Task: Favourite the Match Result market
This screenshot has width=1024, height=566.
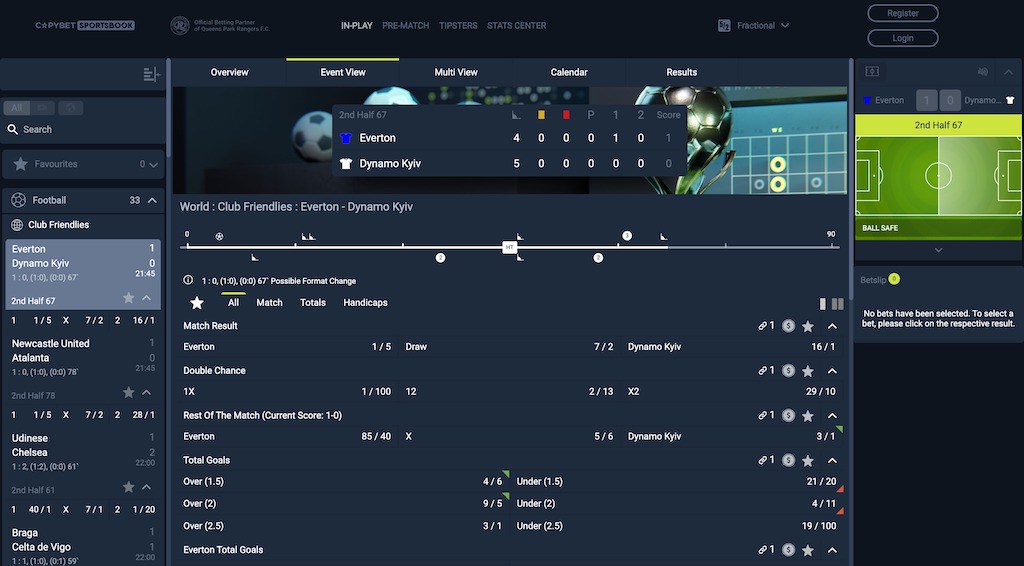Action: [808, 326]
